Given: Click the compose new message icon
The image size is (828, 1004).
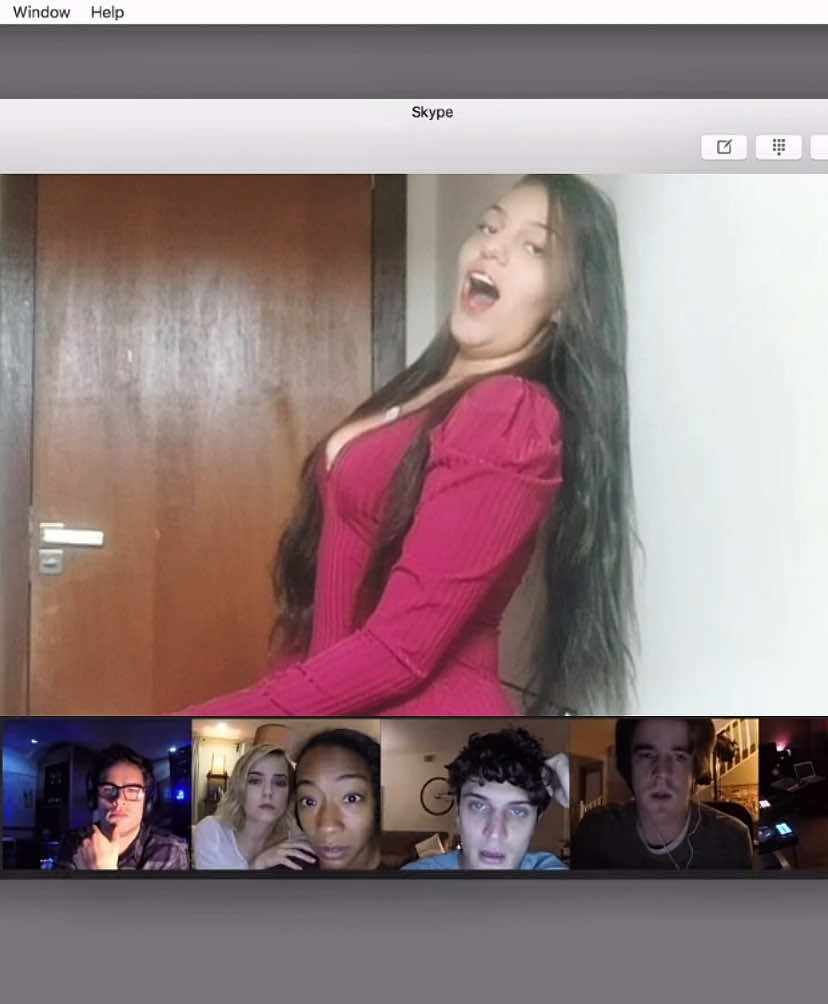Looking at the screenshot, I should coord(724,147).
